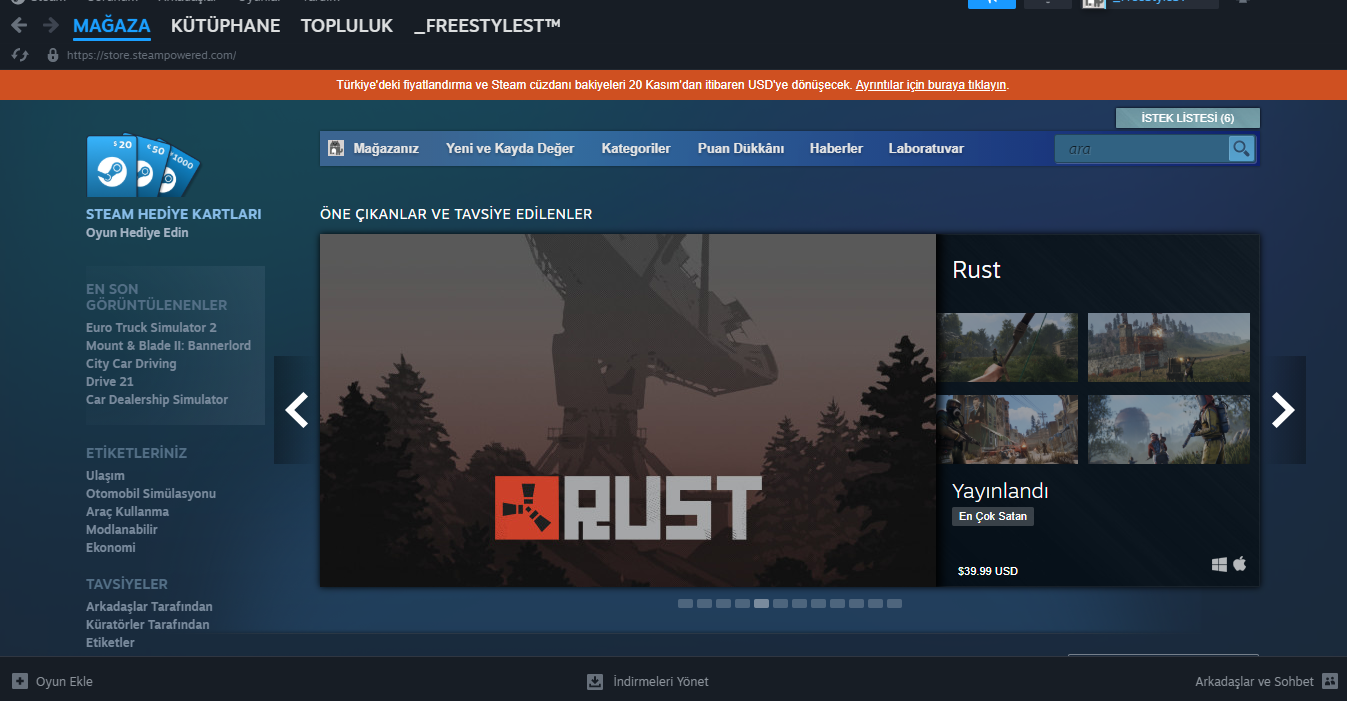
Task: Click the store search field
Action: [1142, 149]
